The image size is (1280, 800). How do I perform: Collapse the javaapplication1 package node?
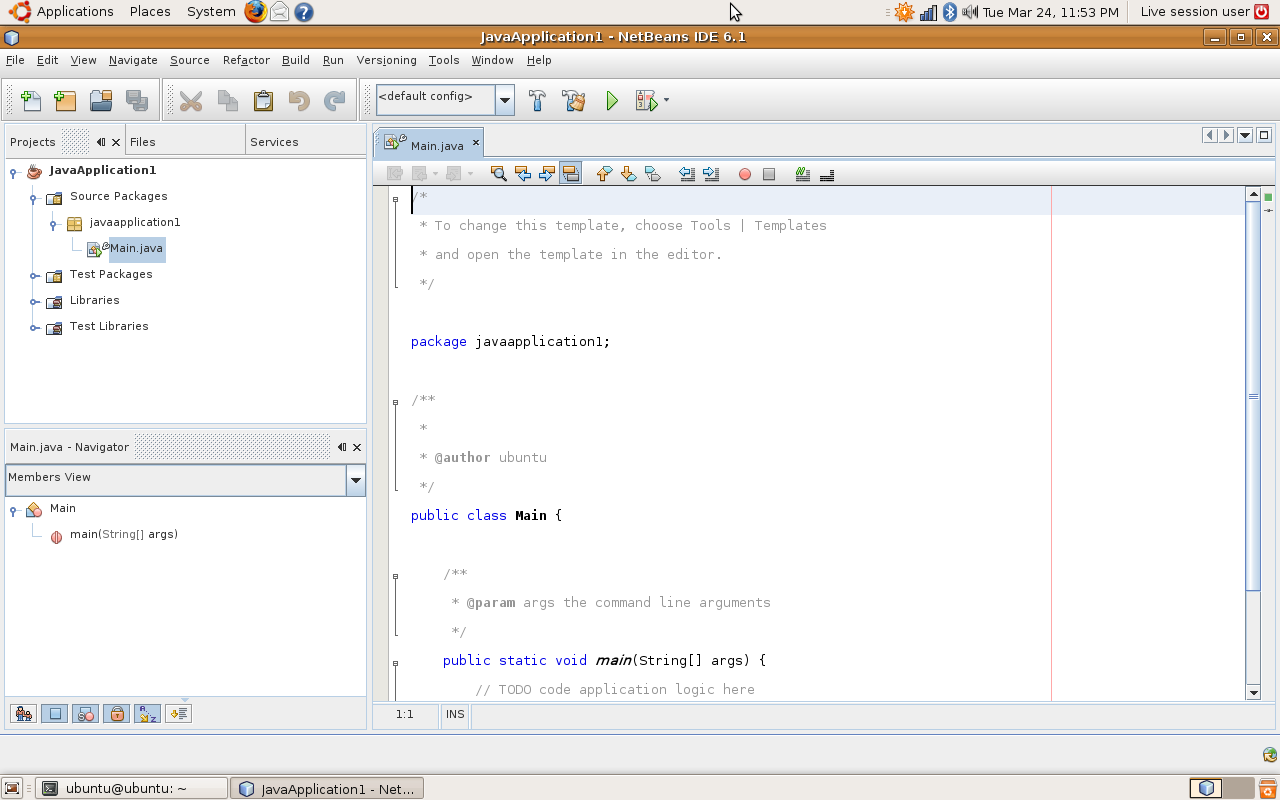pyautogui.click(x=54, y=224)
